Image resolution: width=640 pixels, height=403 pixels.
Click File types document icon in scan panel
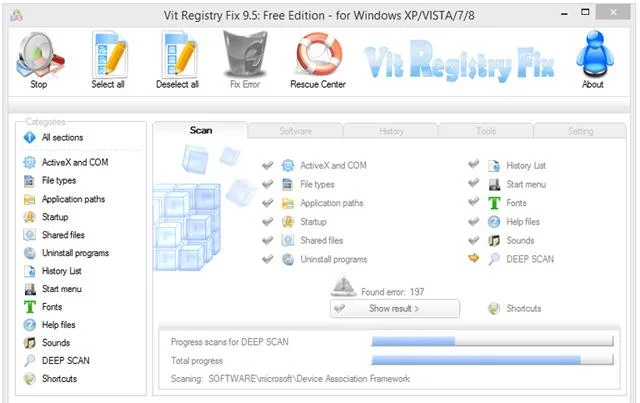pos(288,184)
